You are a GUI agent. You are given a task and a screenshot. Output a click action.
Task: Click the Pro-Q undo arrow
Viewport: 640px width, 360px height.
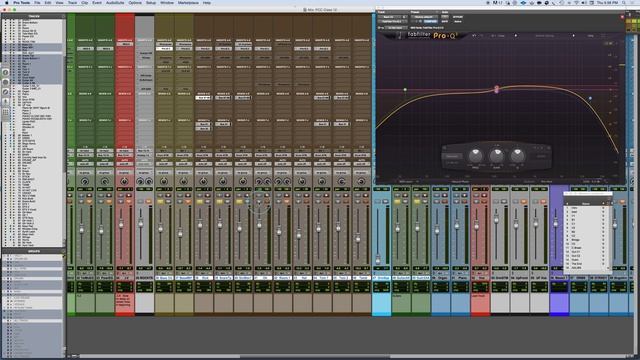474,36
